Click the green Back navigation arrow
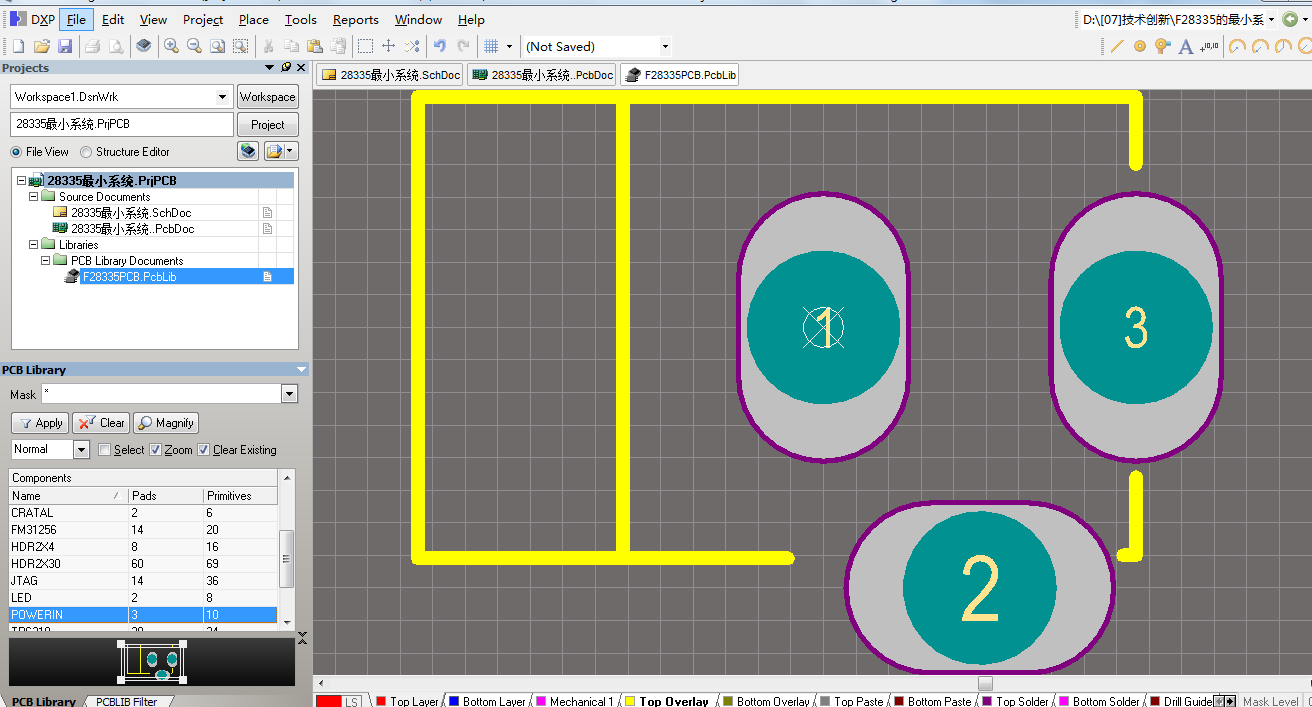 point(1290,19)
